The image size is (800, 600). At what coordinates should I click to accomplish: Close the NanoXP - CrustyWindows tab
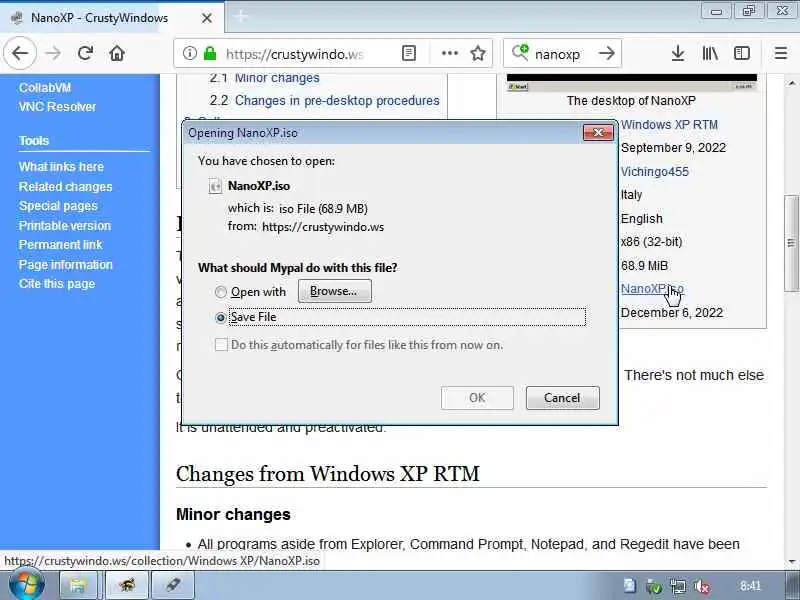207,18
